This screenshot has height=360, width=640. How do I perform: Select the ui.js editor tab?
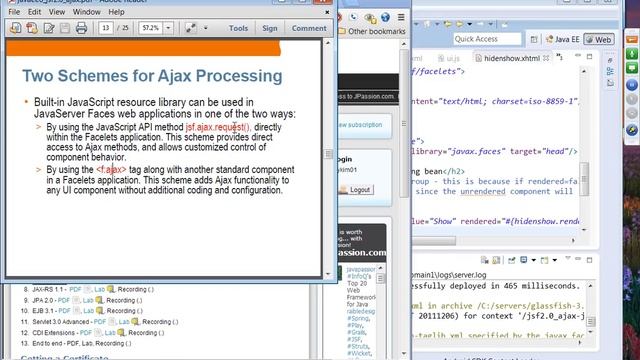[x=449, y=58]
